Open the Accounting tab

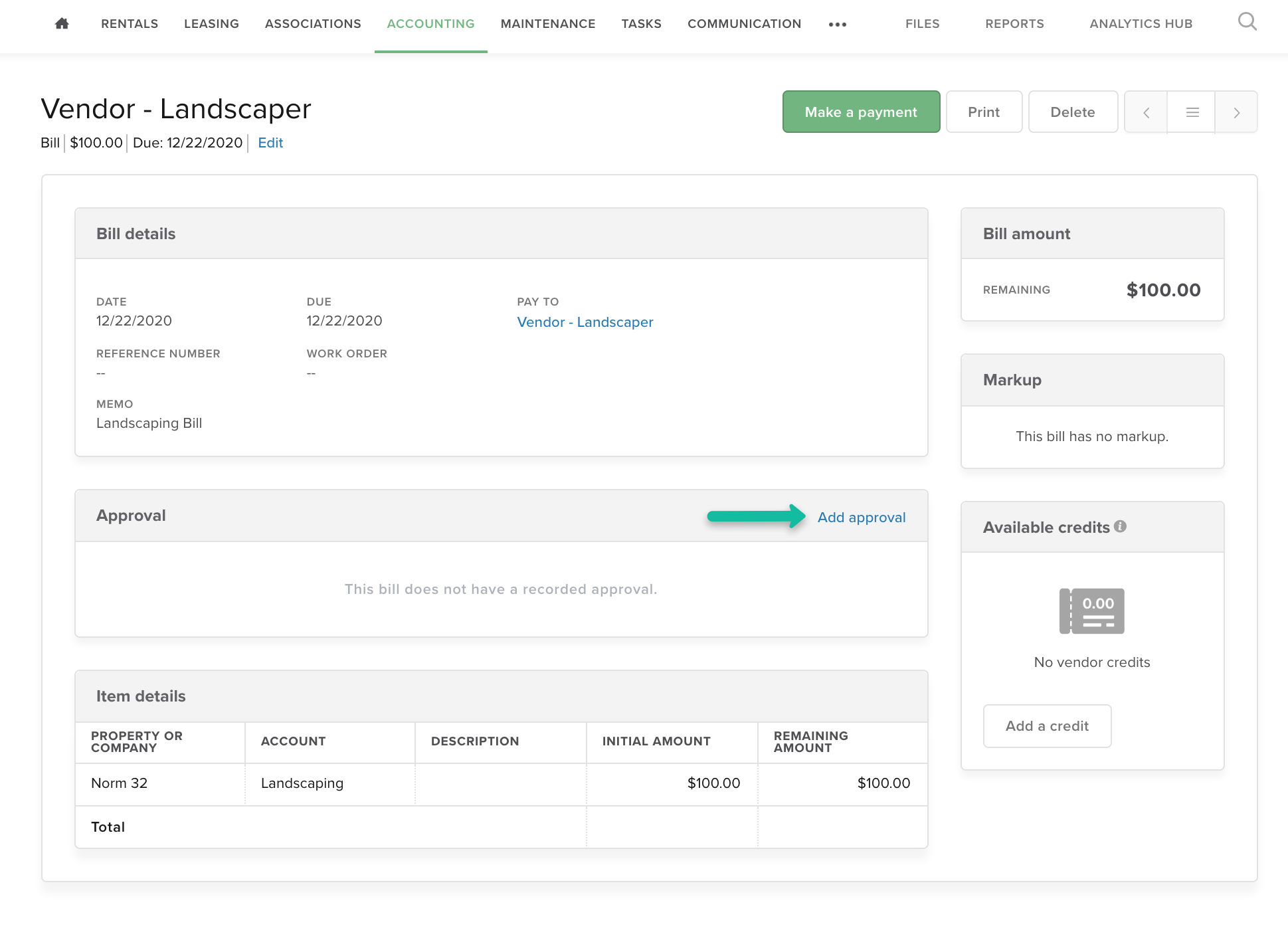click(x=430, y=24)
